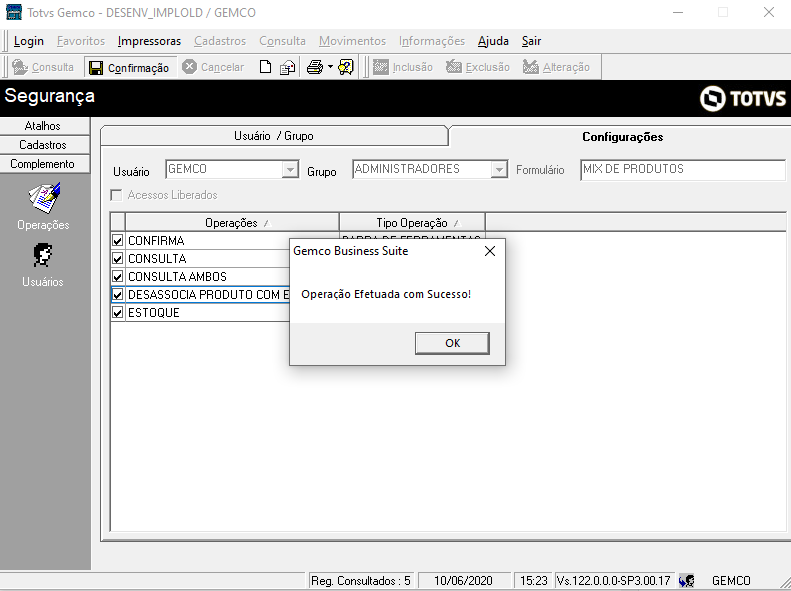Click the copy document toolbar icon
This screenshot has height=591, width=791.
coord(288,67)
